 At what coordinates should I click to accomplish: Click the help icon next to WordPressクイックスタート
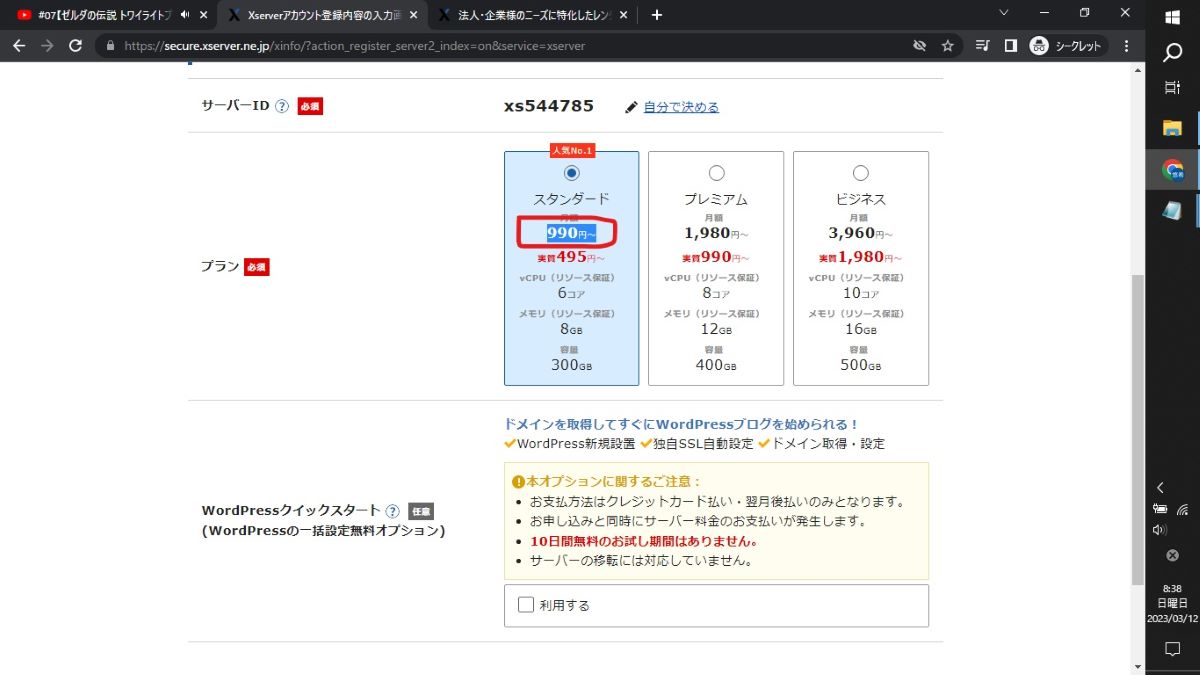(392, 510)
